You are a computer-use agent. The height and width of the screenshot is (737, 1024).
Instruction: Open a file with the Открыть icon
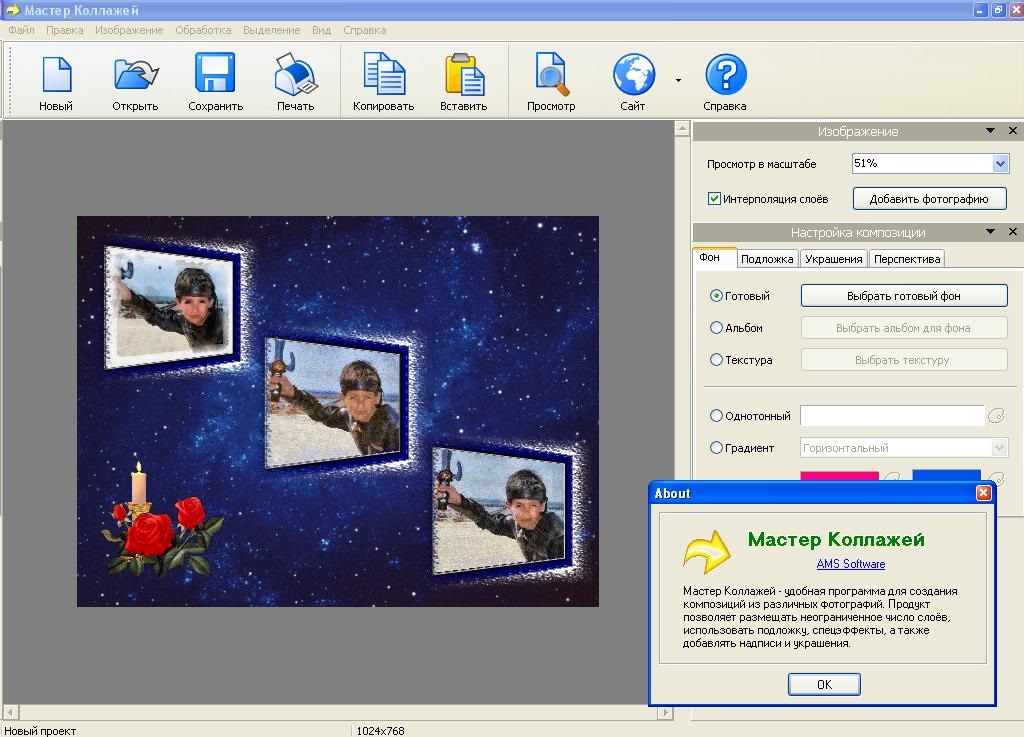pos(135,75)
